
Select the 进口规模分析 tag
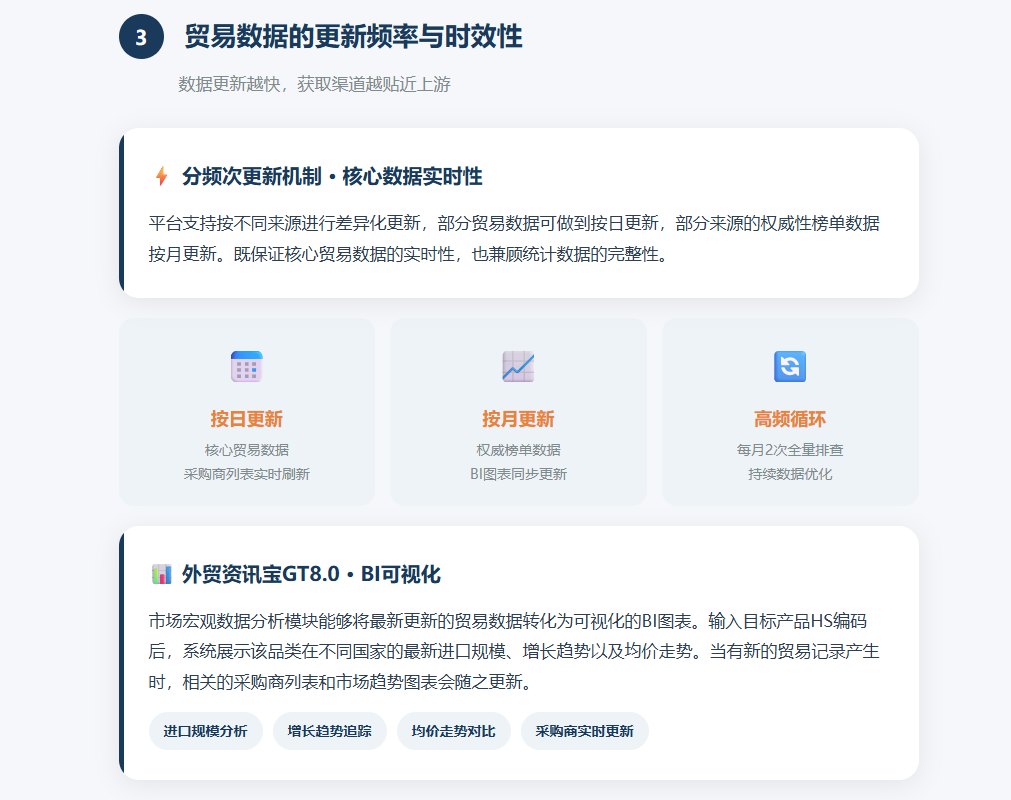pyautogui.click(x=205, y=731)
